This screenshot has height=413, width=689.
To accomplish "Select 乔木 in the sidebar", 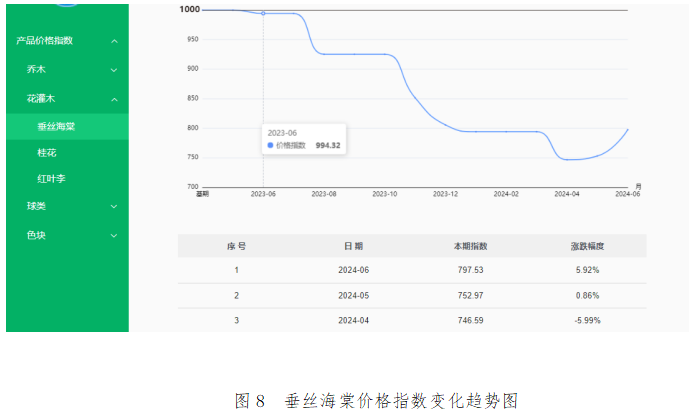I will (x=36, y=69).
